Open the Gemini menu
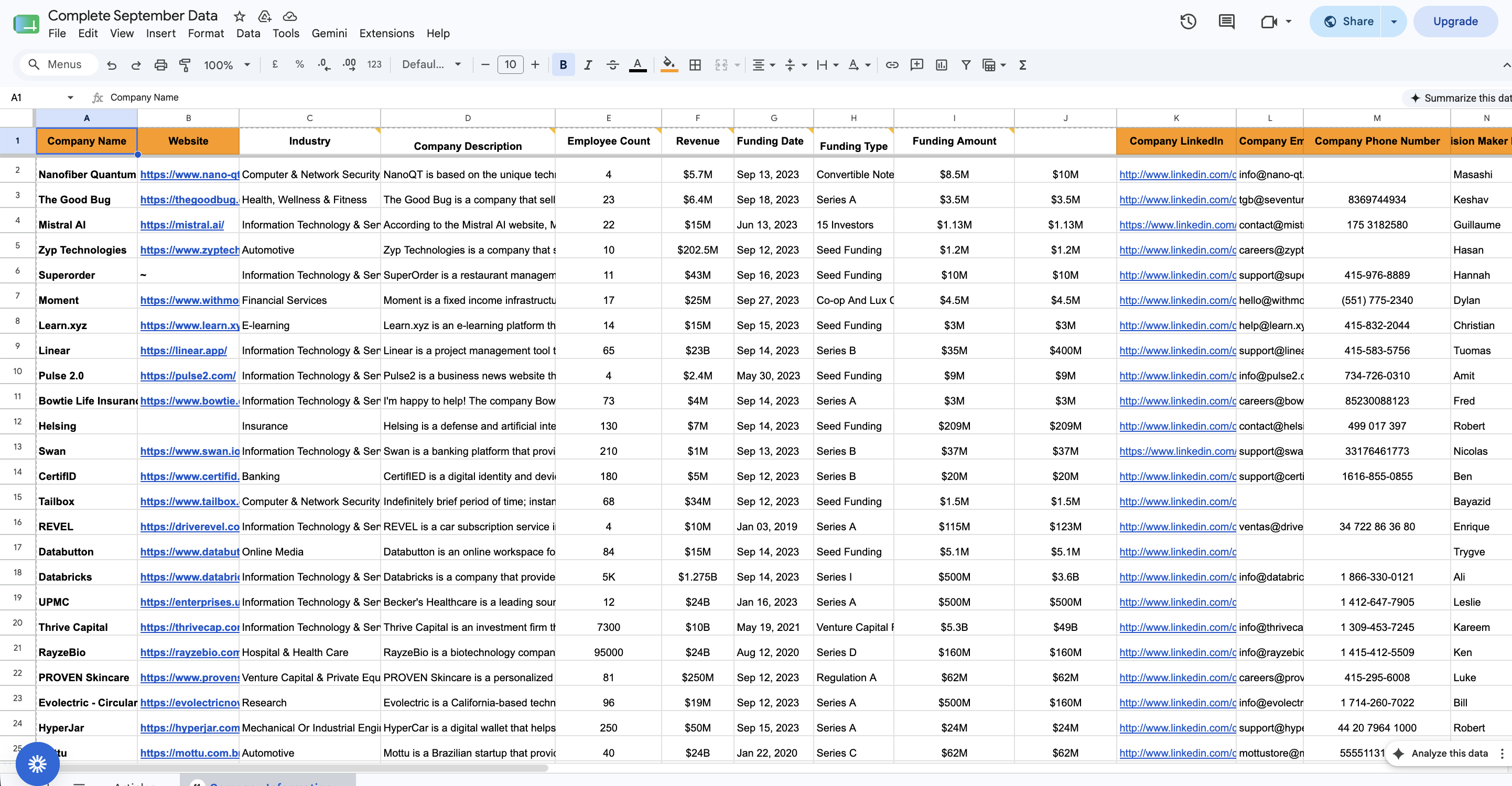This screenshot has width=1512, height=786. 329,34
